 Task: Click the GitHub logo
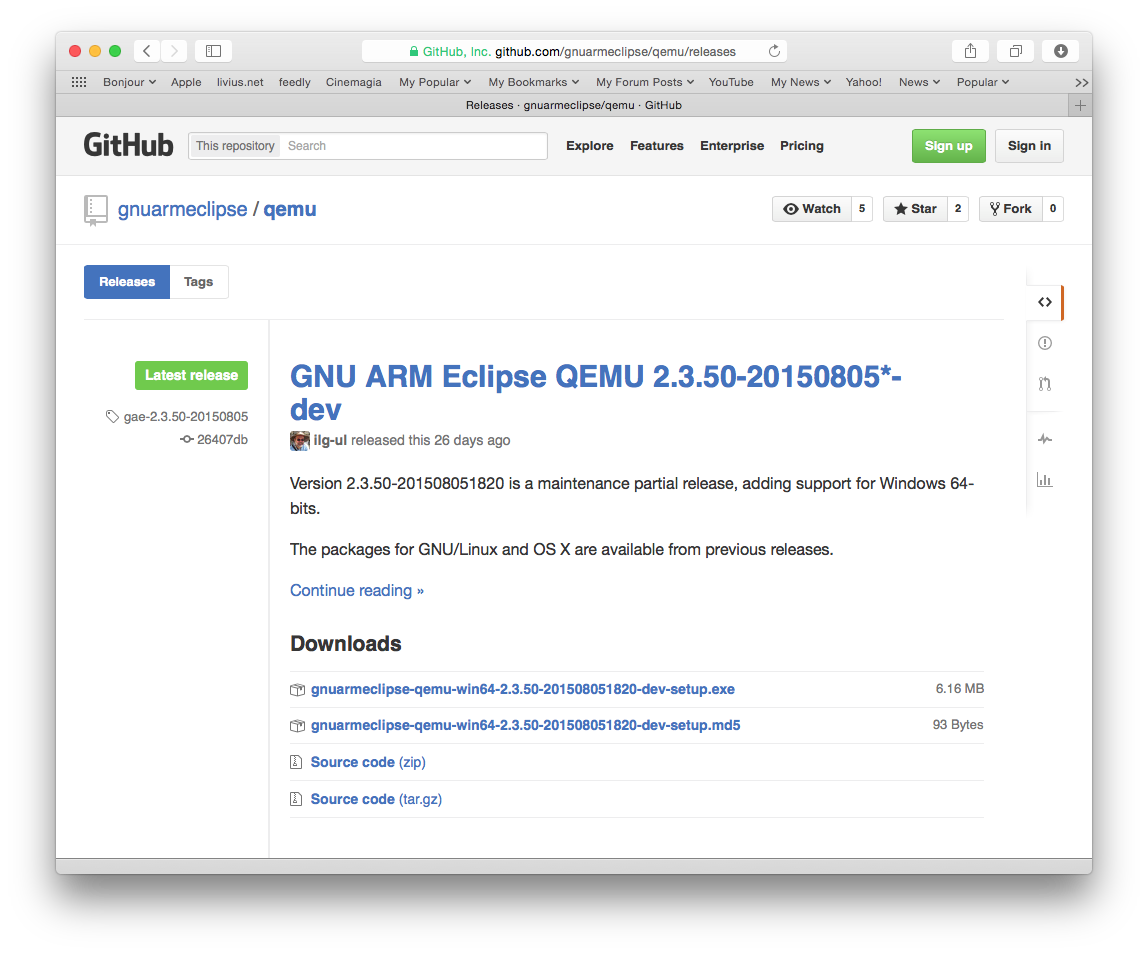click(x=128, y=145)
